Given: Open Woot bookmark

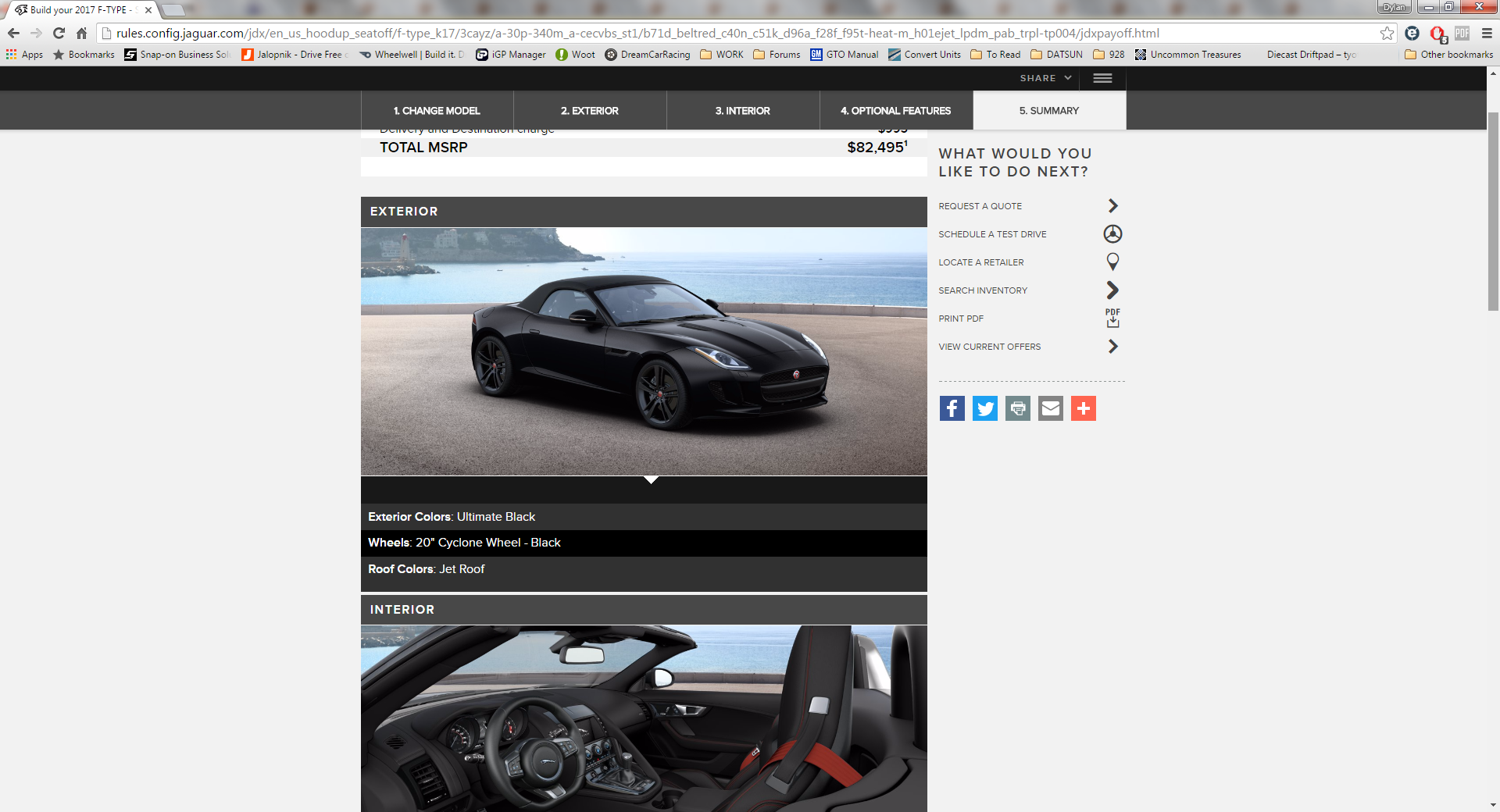Looking at the screenshot, I should coord(575,55).
